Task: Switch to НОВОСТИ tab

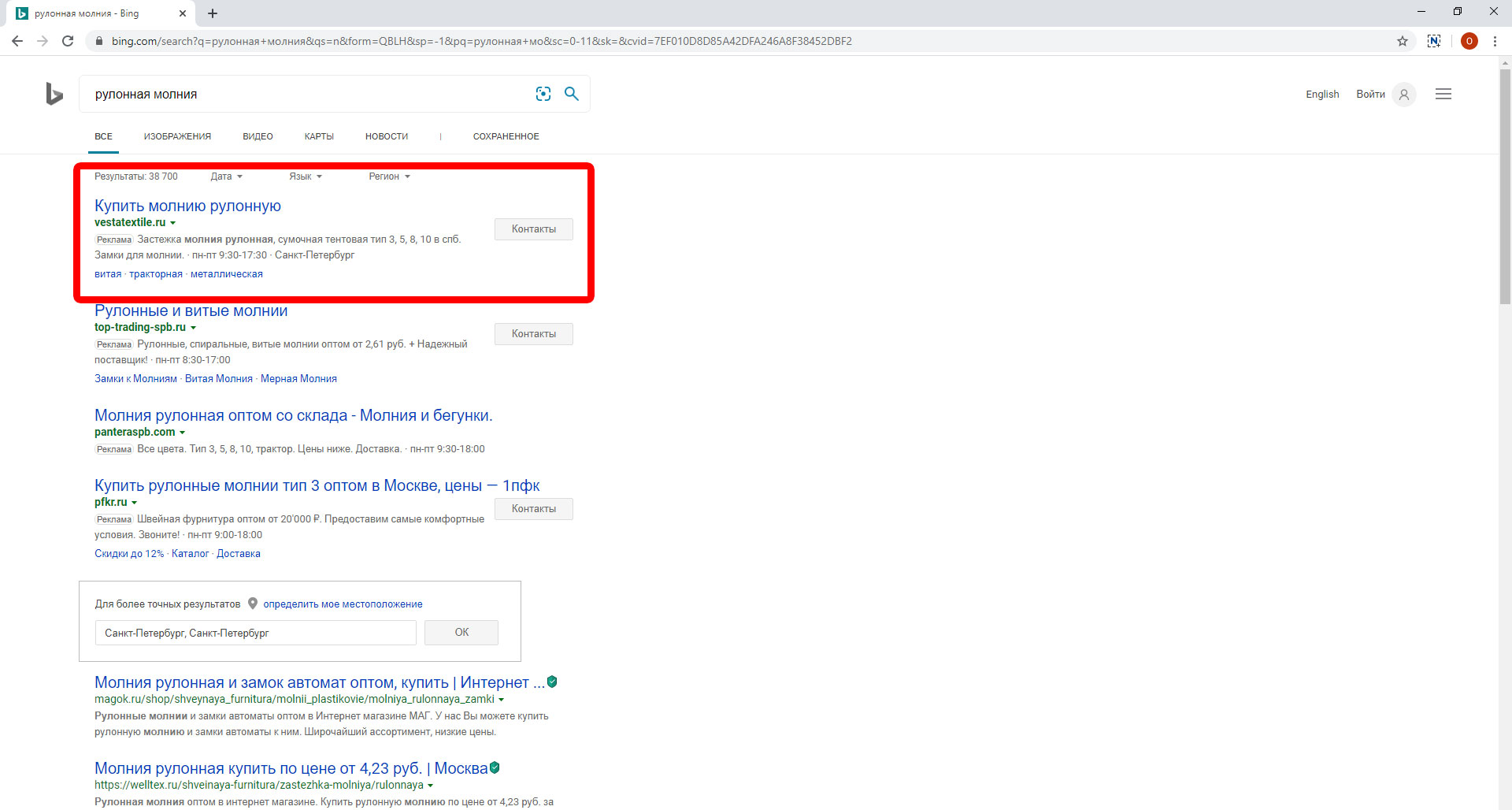Action: pos(387,136)
